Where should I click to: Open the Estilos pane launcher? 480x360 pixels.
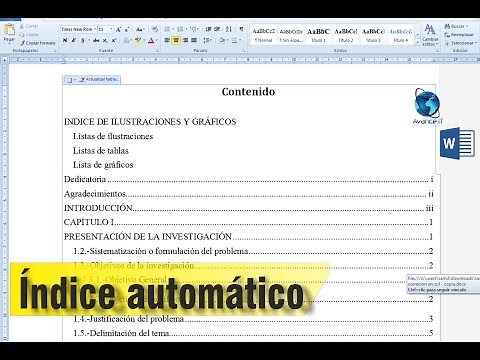pyautogui.click(x=437, y=51)
